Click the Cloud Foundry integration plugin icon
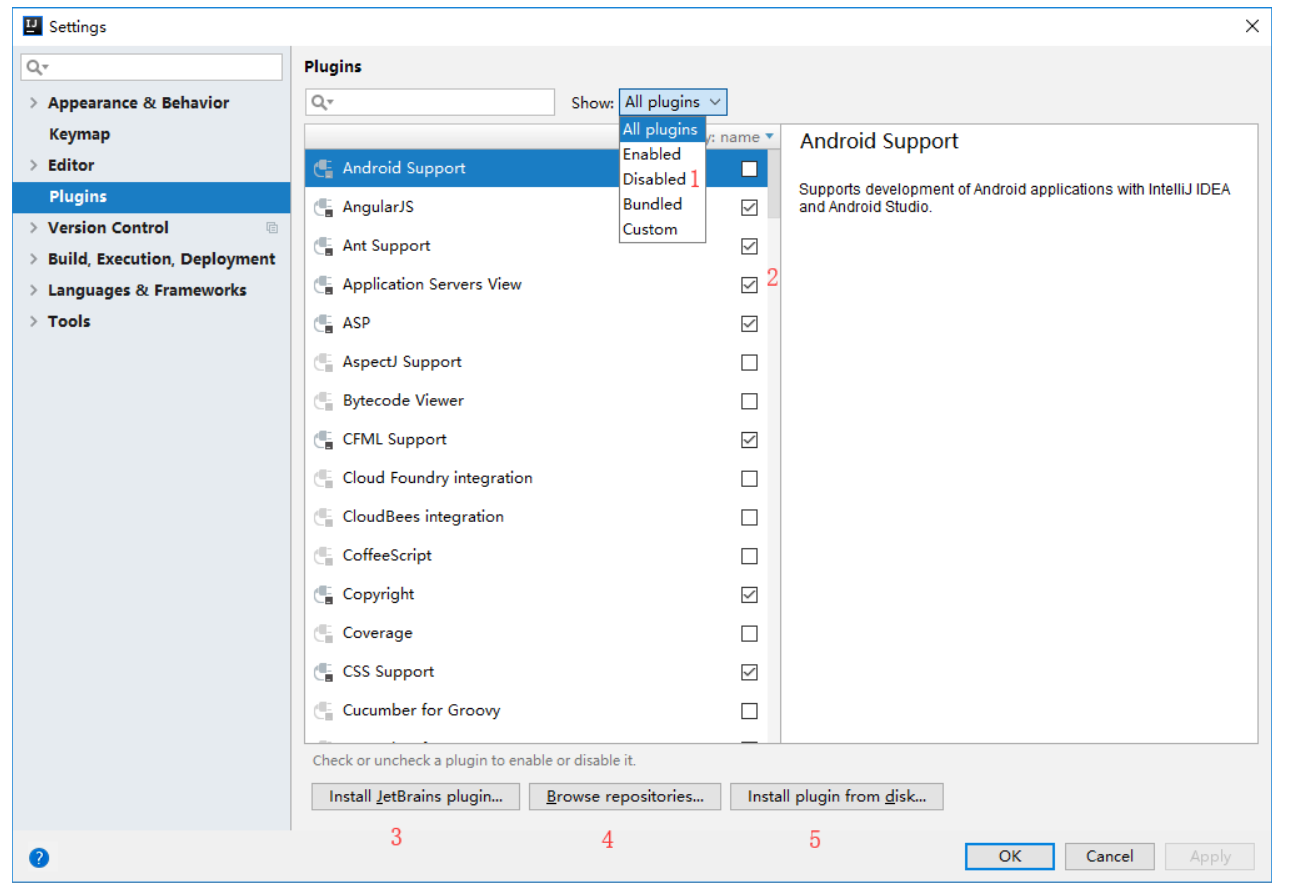 tap(323, 478)
